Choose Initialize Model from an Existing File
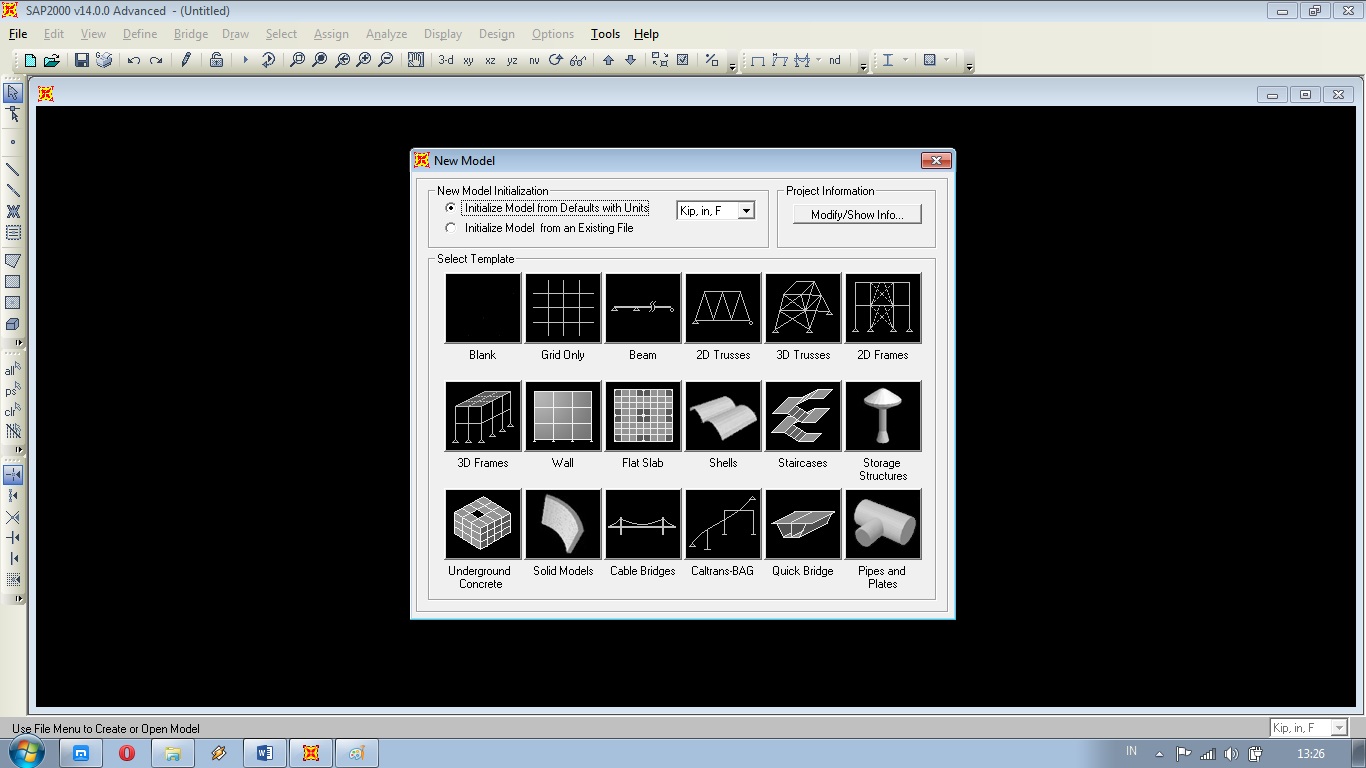This screenshot has height=768, width=1366. (451, 227)
